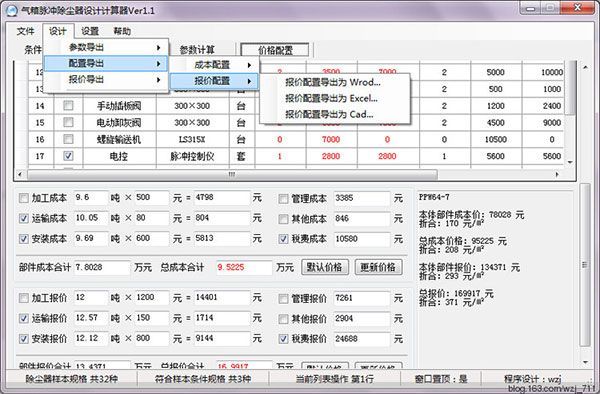Click 运输报价 unit price field 150
This screenshot has width=600, height=394.
(151, 318)
